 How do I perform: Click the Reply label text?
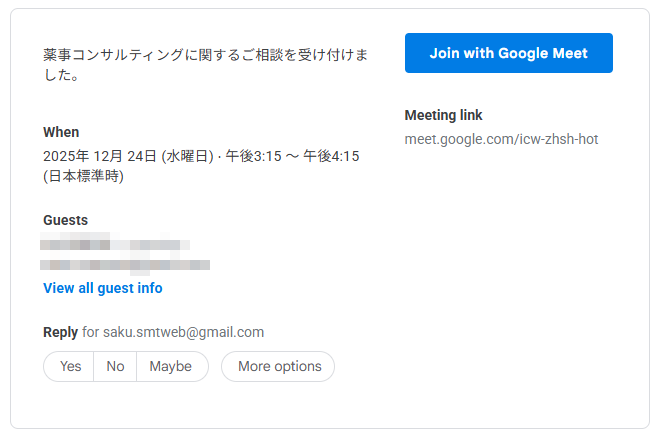(x=60, y=332)
